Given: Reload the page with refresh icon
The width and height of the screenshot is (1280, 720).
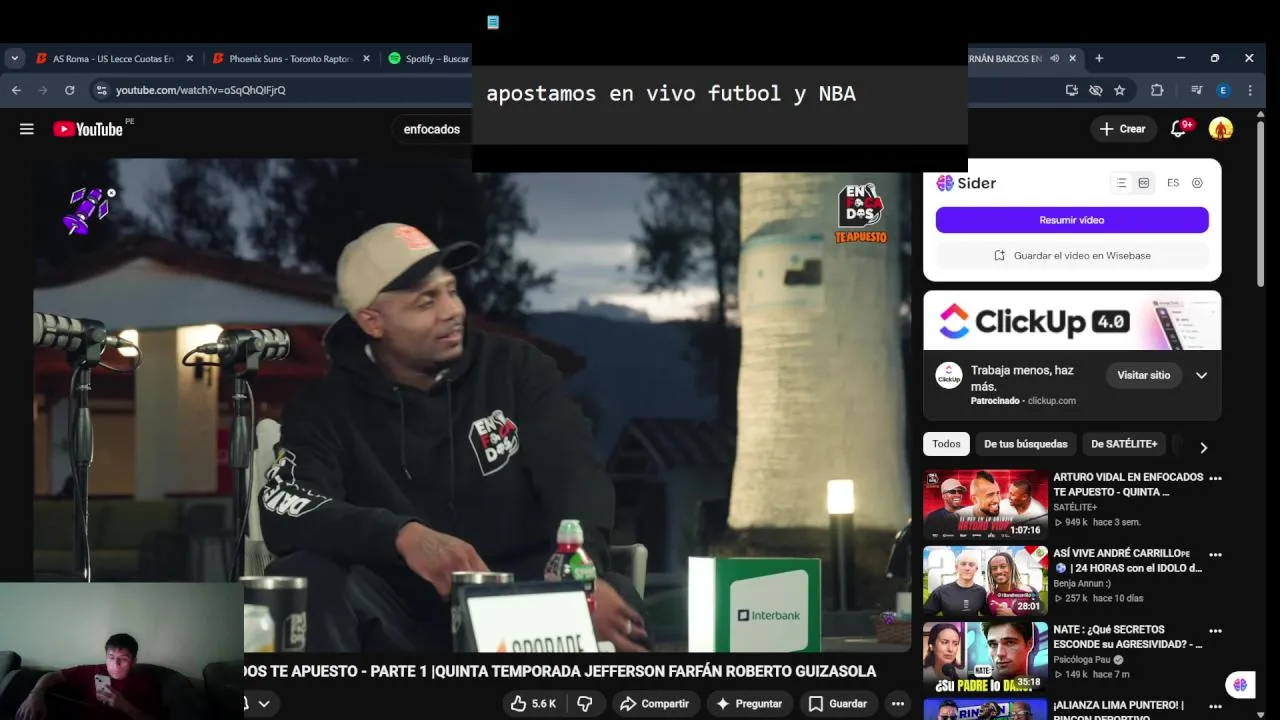Looking at the screenshot, I should tap(69, 90).
